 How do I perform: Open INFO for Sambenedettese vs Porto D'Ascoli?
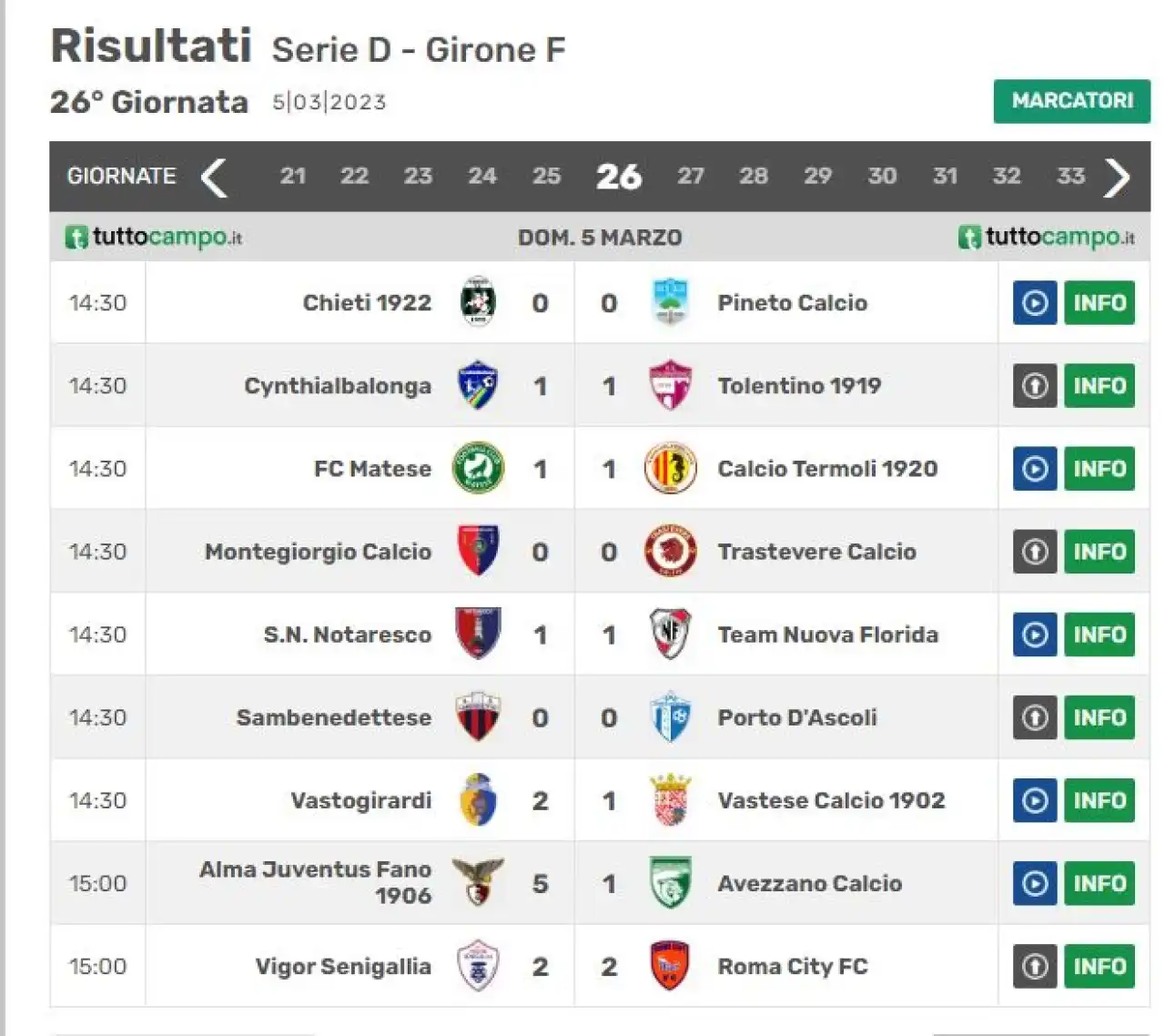(x=1099, y=718)
